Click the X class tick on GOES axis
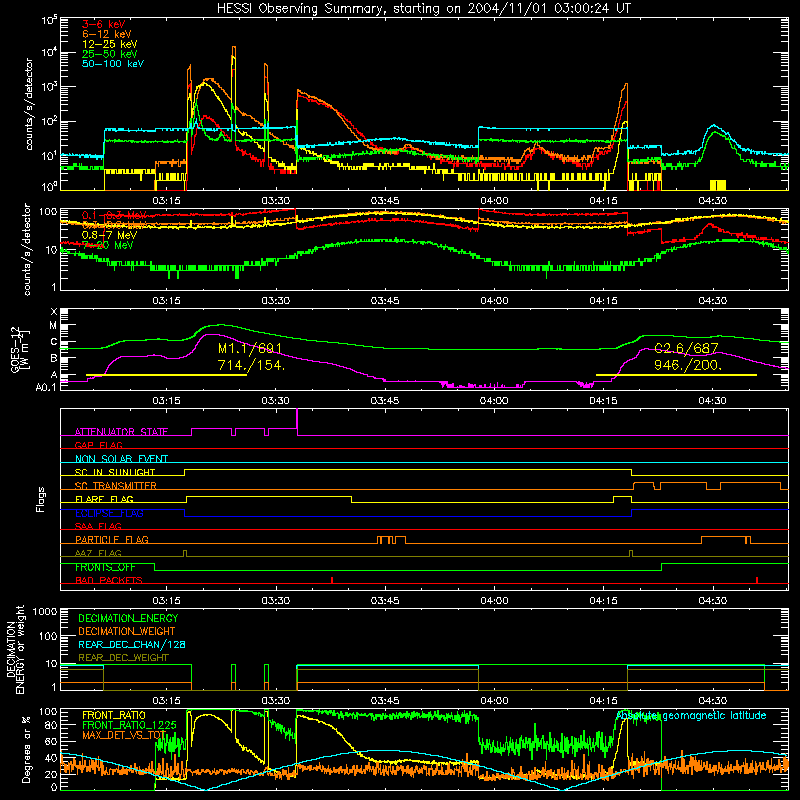This screenshot has height=800, width=800. [x=54, y=312]
